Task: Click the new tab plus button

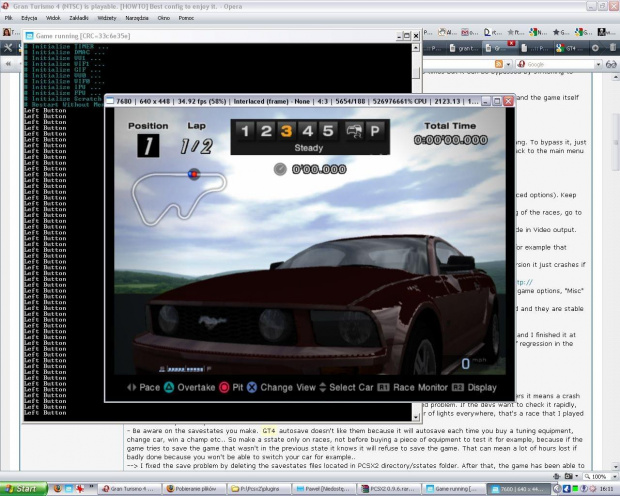Action: [595, 48]
